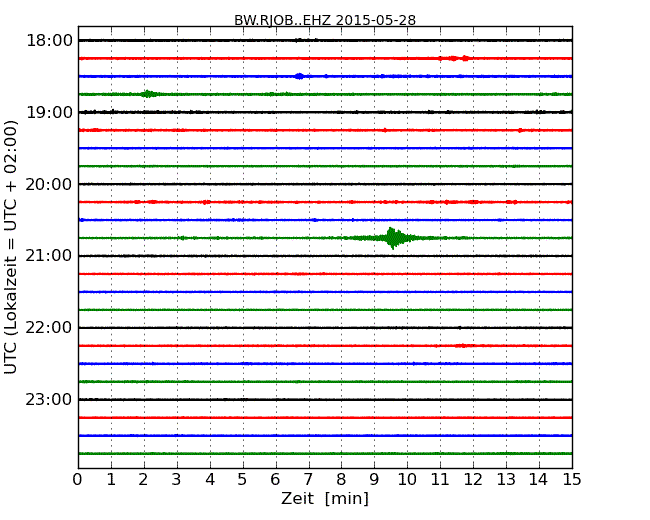The image size is (650, 520).
Task: Click the x-axis tick label 10
Action: (407, 480)
